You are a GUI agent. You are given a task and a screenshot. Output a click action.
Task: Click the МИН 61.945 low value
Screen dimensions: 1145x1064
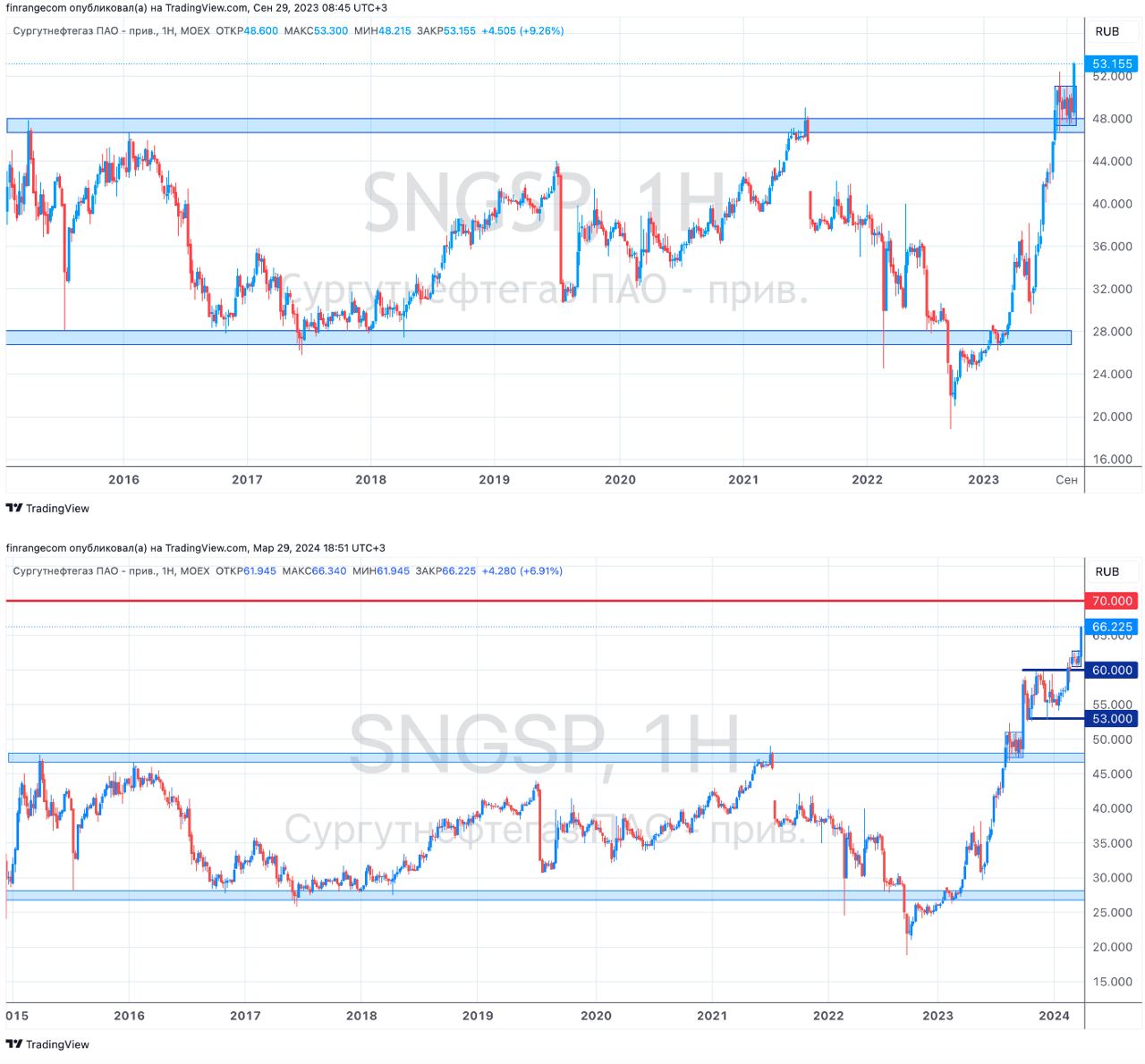pos(381,570)
